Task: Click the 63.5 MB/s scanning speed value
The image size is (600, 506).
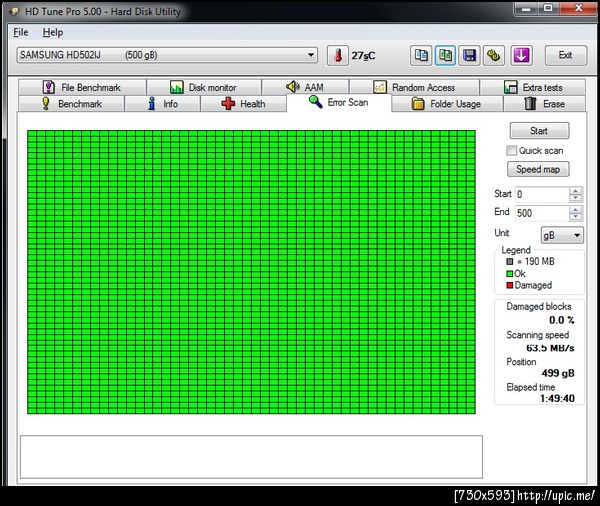Action: click(x=550, y=348)
